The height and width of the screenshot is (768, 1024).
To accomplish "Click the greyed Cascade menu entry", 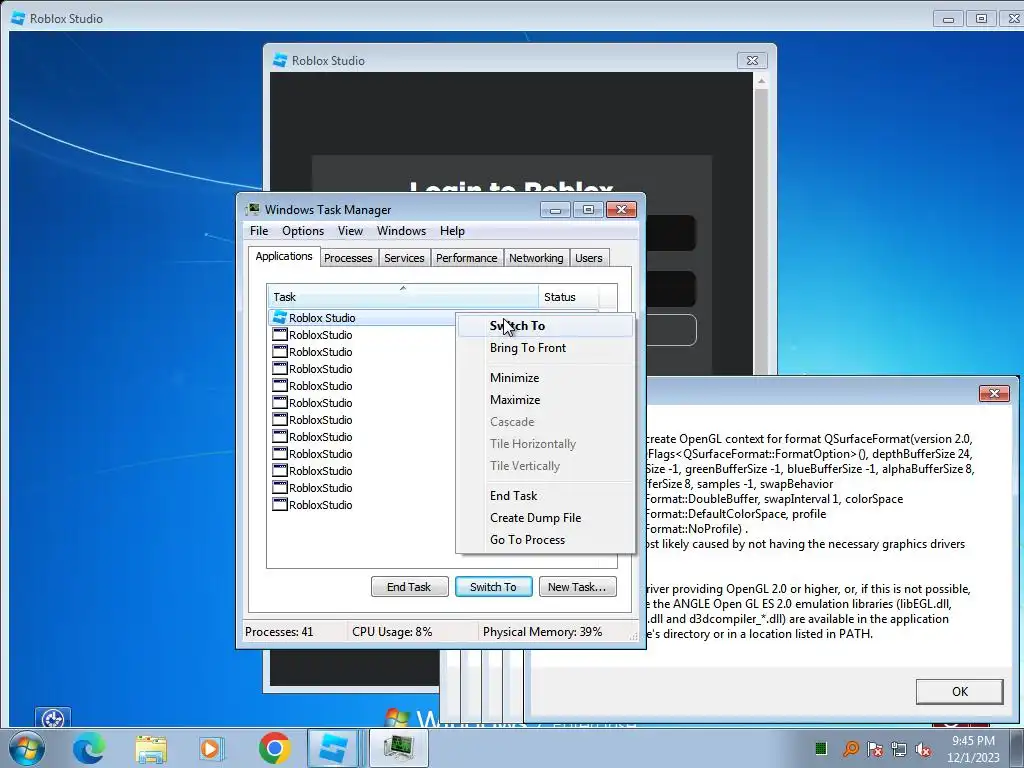I will (x=545, y=422).
